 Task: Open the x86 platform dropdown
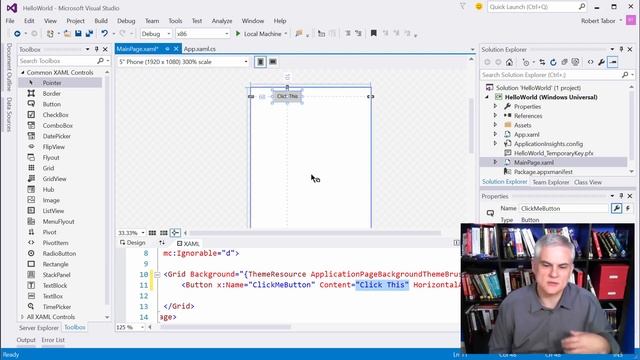click(x=203, y=33)
